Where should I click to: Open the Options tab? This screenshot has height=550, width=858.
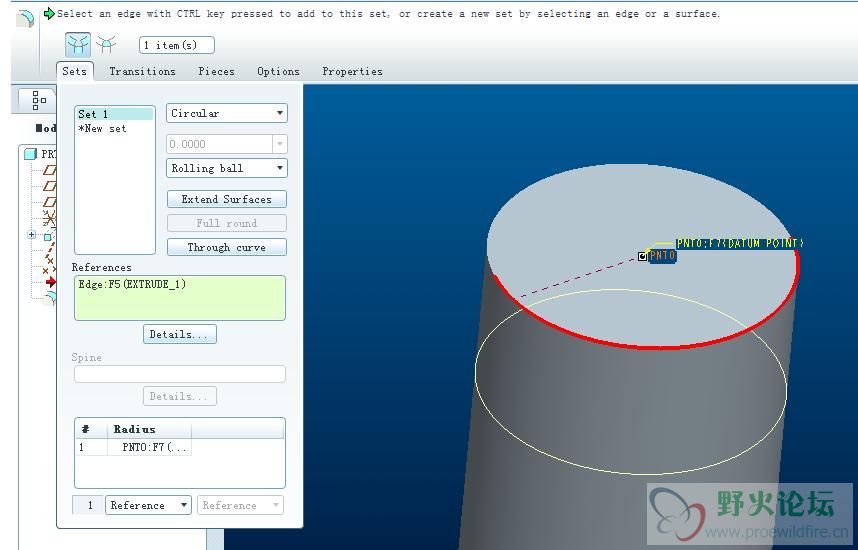point(278,71)
